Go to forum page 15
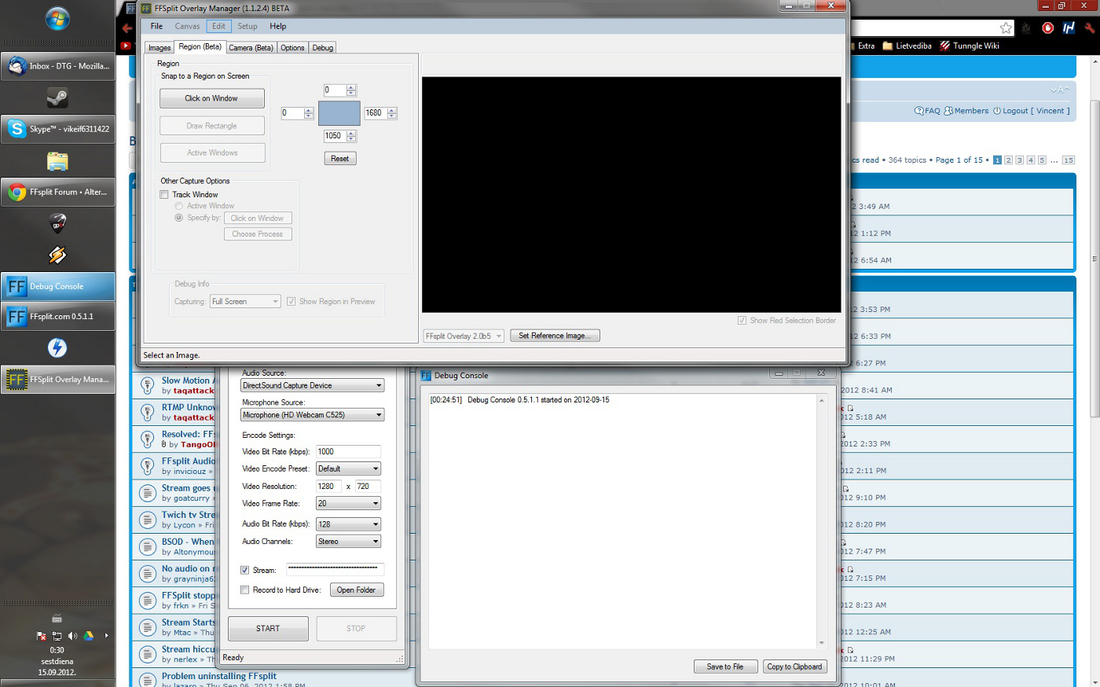The image size is (1100, 687). [x=1068, y=160]
